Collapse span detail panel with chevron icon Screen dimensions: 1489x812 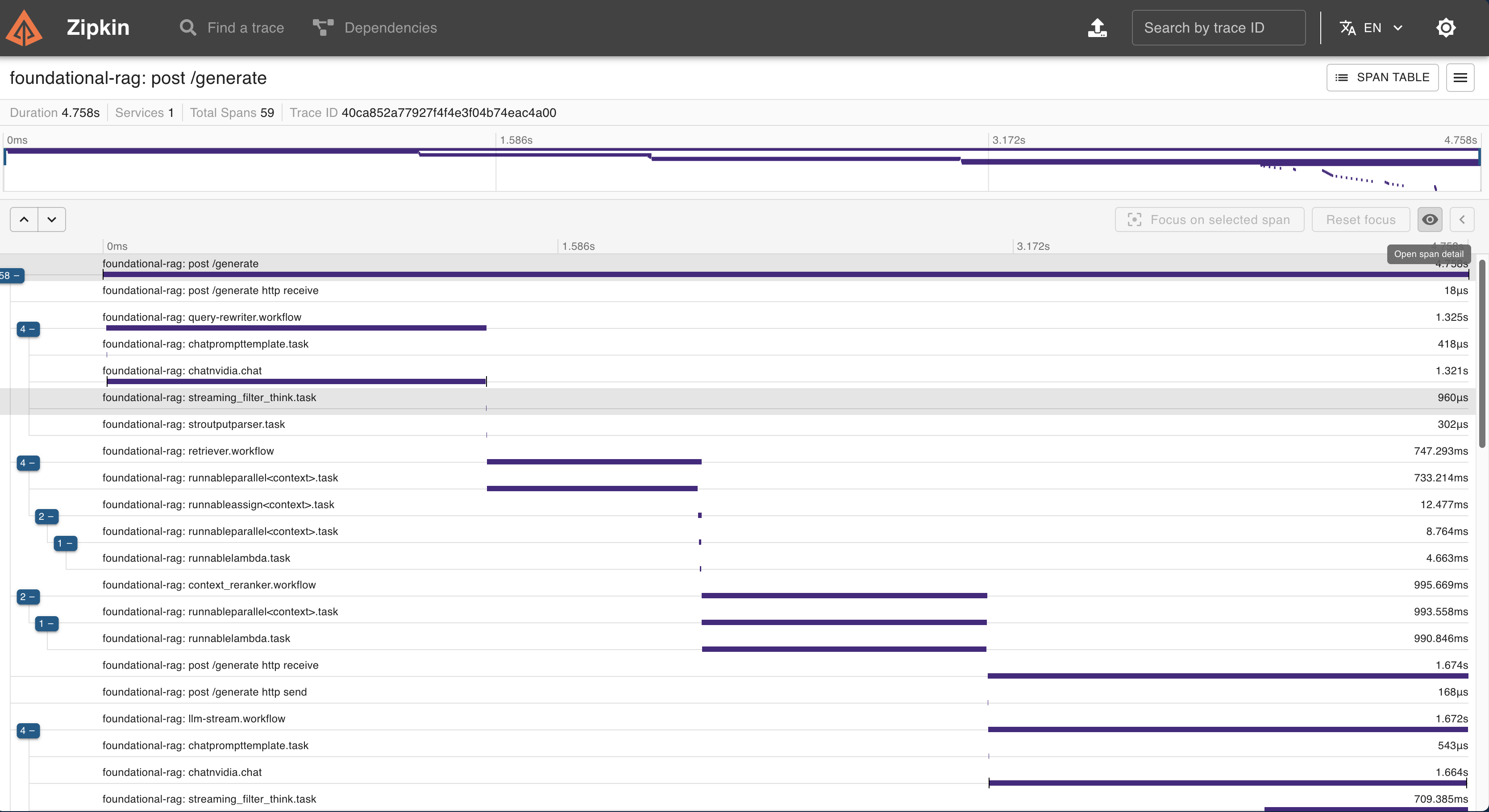[x=1462, y=220]
